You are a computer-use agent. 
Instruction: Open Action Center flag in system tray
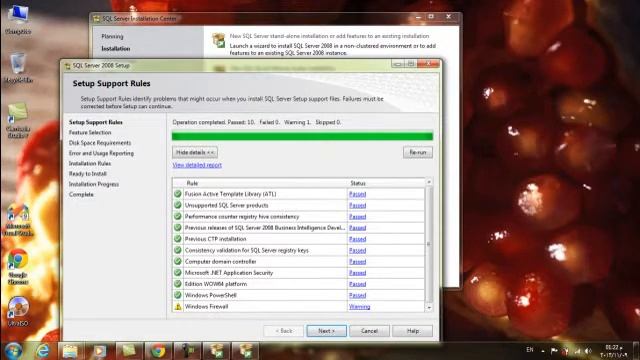[554, 351]
